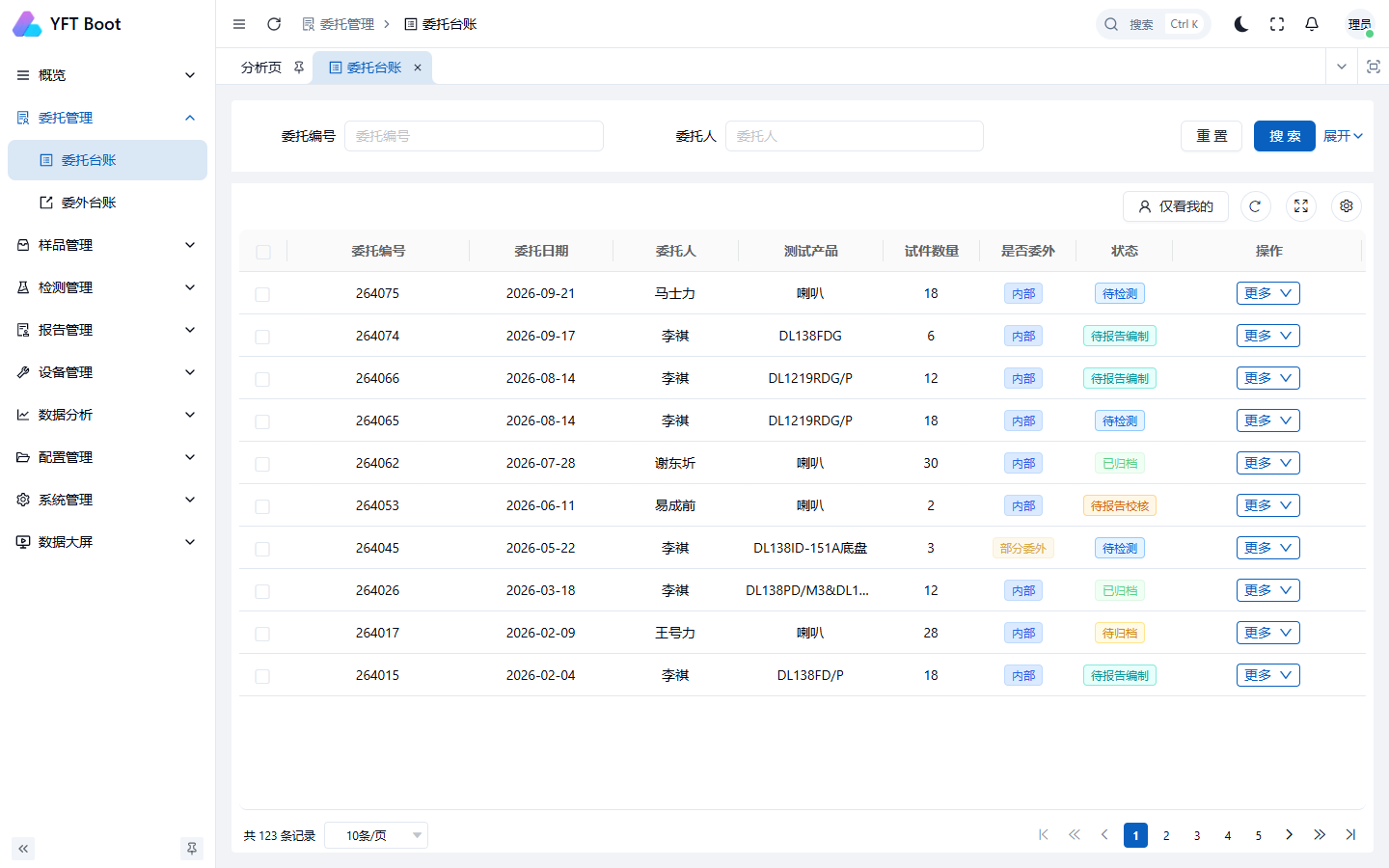
Task: Expand more search filters via 展开
Action: pos(1343,136)
